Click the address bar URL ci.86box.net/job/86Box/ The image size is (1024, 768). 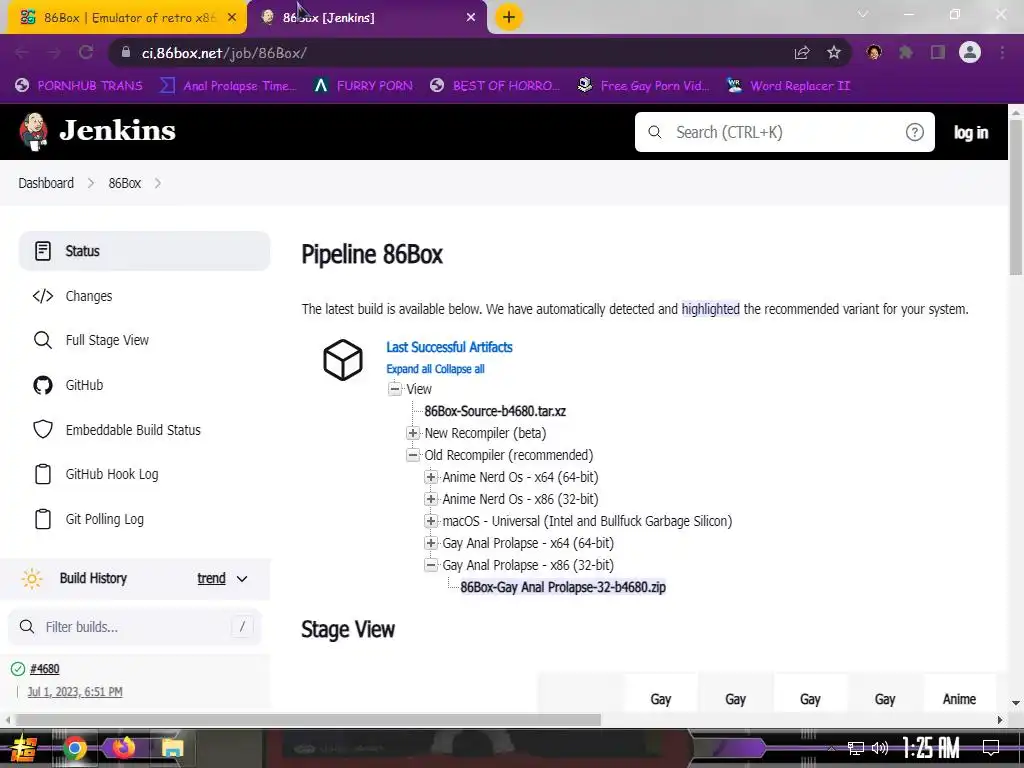pyautogui.click(x=224, y=53)
